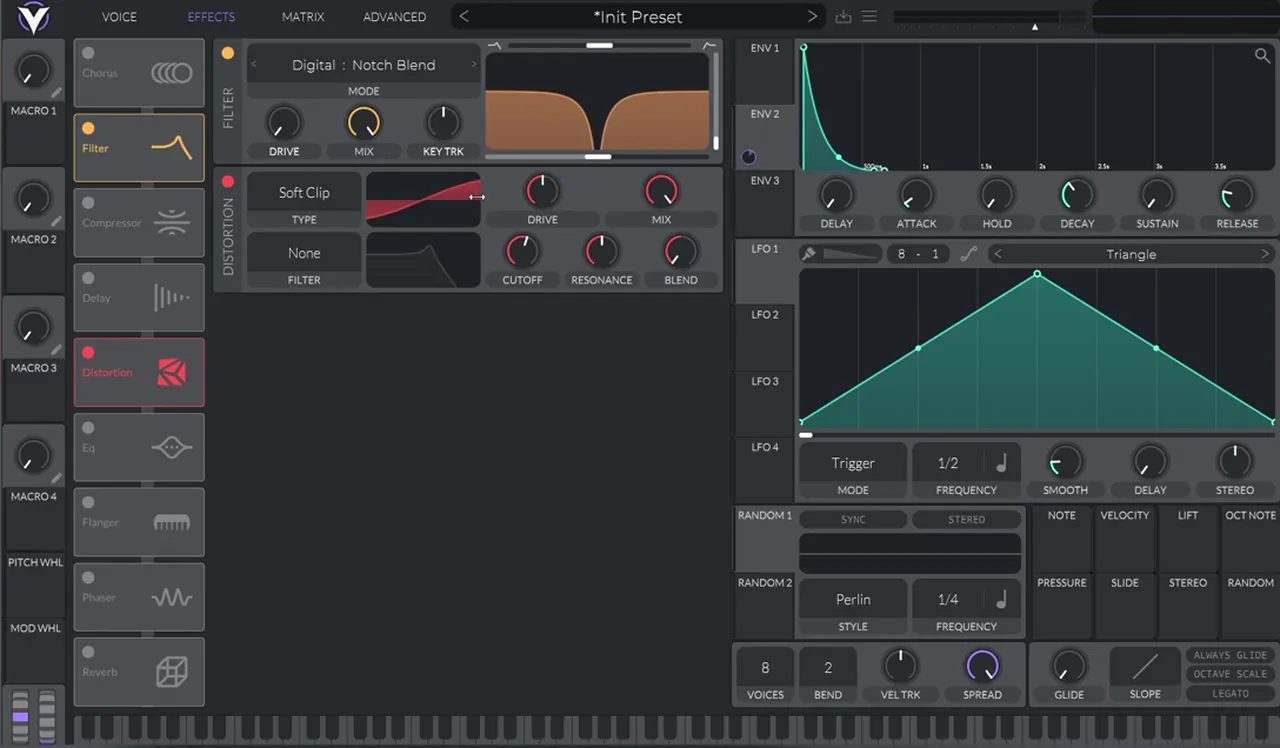
Task: Select the Eq effect icon
Action: (171, 448)
